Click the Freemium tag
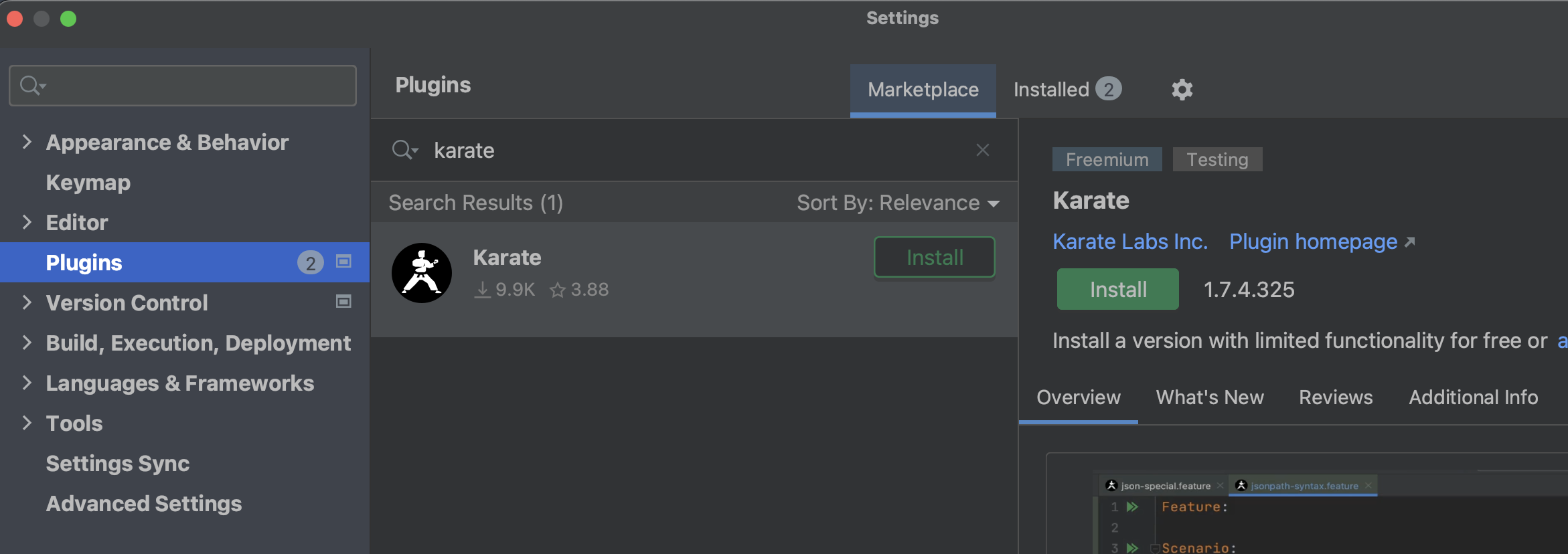Screen dimensions: 1568x554 (x=1107, y=159)
